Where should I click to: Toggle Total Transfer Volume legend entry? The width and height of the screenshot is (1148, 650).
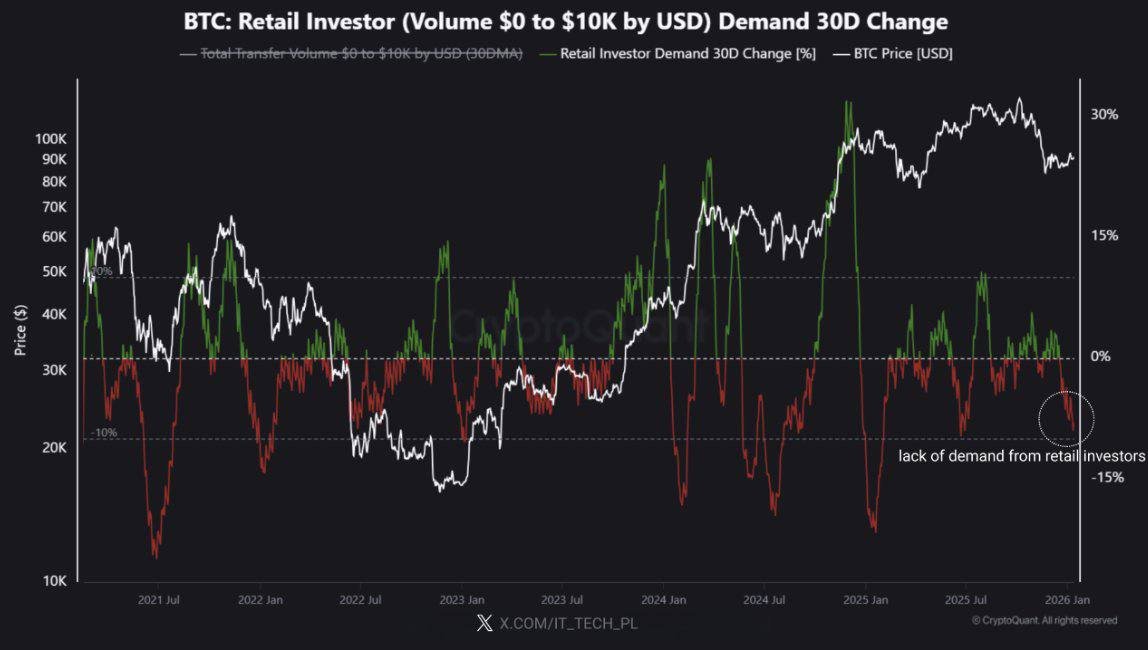point(351,53)
